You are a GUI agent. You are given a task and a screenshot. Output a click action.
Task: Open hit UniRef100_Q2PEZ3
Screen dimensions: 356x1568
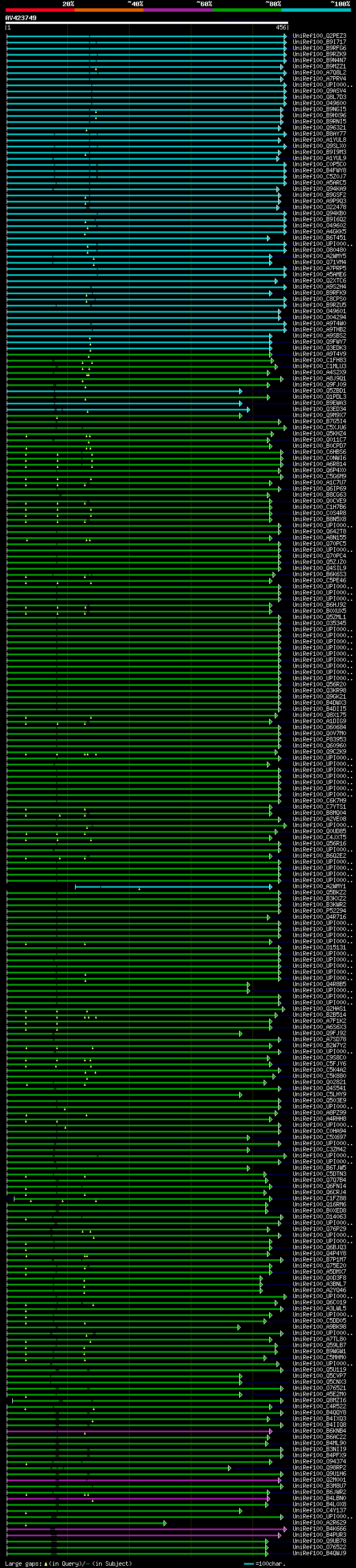point(319,36)
